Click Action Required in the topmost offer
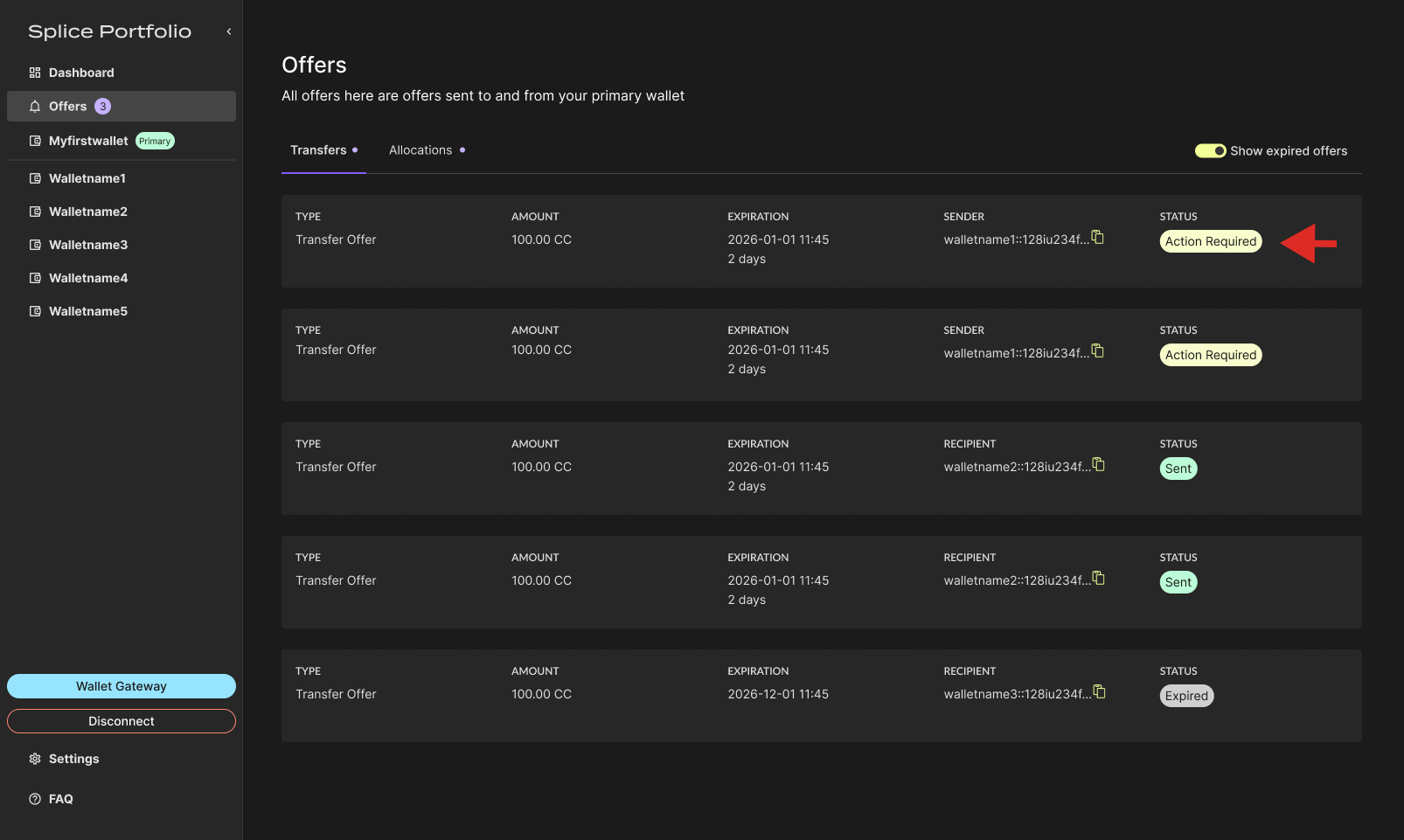 coord(1211,241)
